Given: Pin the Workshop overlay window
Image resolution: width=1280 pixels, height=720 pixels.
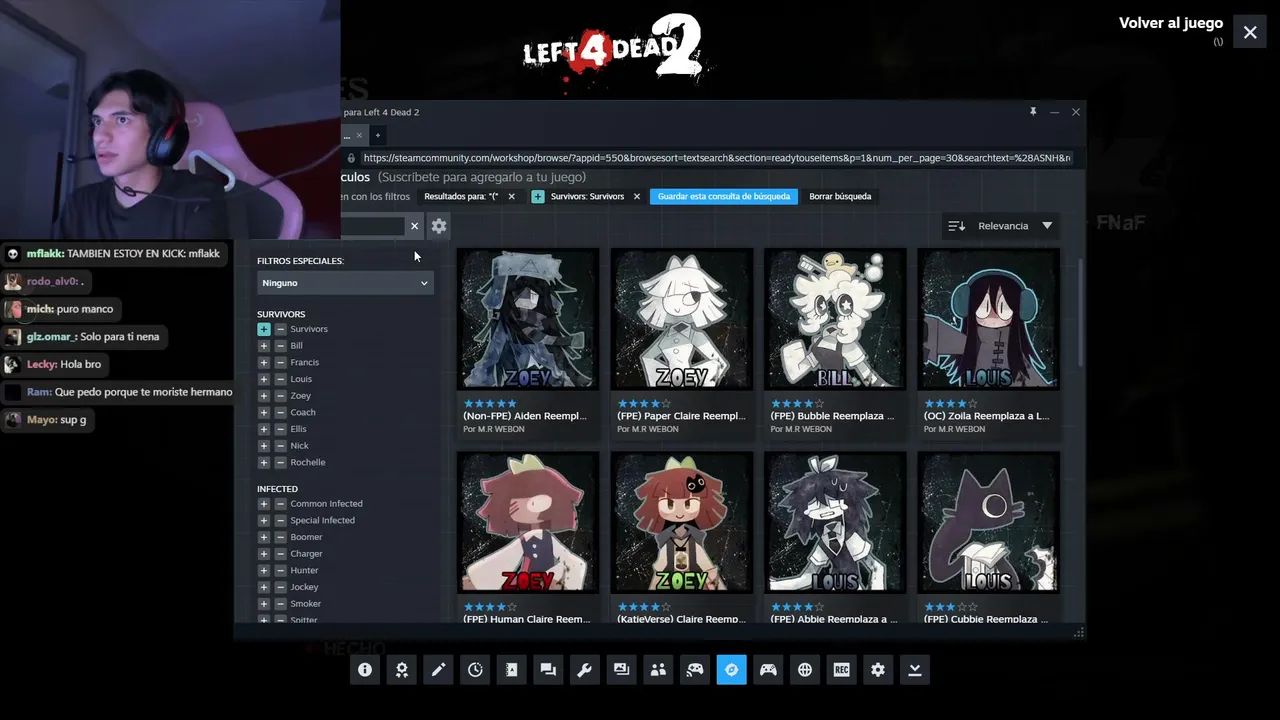Looking at the screenshot, I should coord(1033,112).
